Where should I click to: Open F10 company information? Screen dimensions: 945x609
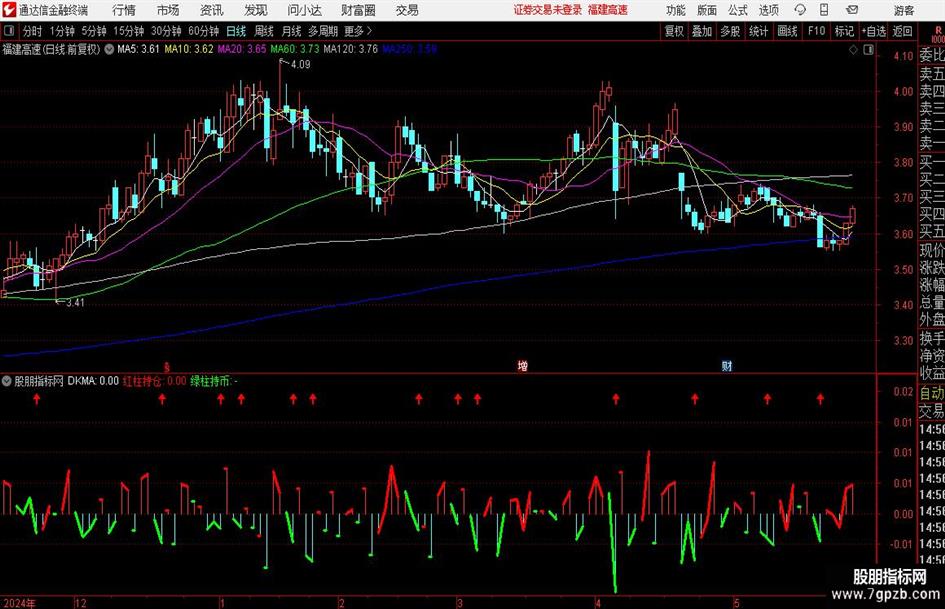[x=816, y=31]
